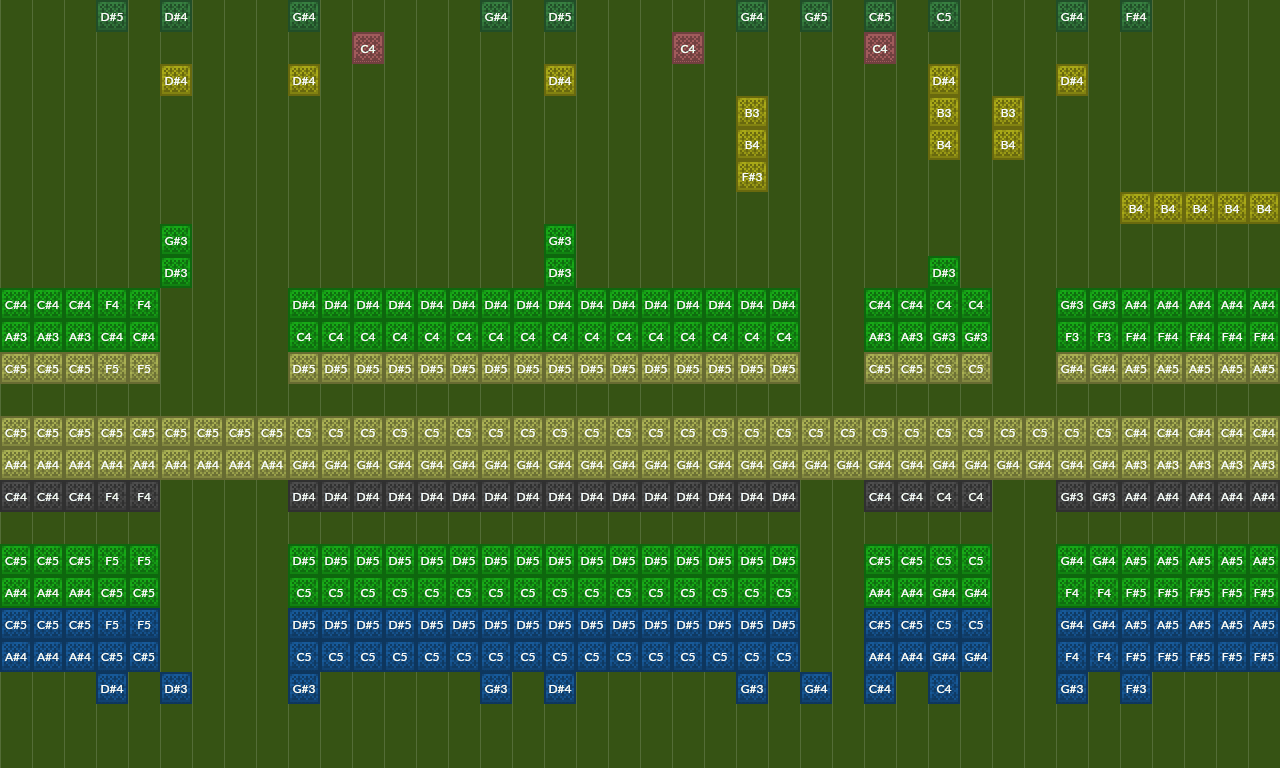Screen dimensions: 1280x768
Task: Select the blue D#3 note in bottom row
Action: point(176,689)
